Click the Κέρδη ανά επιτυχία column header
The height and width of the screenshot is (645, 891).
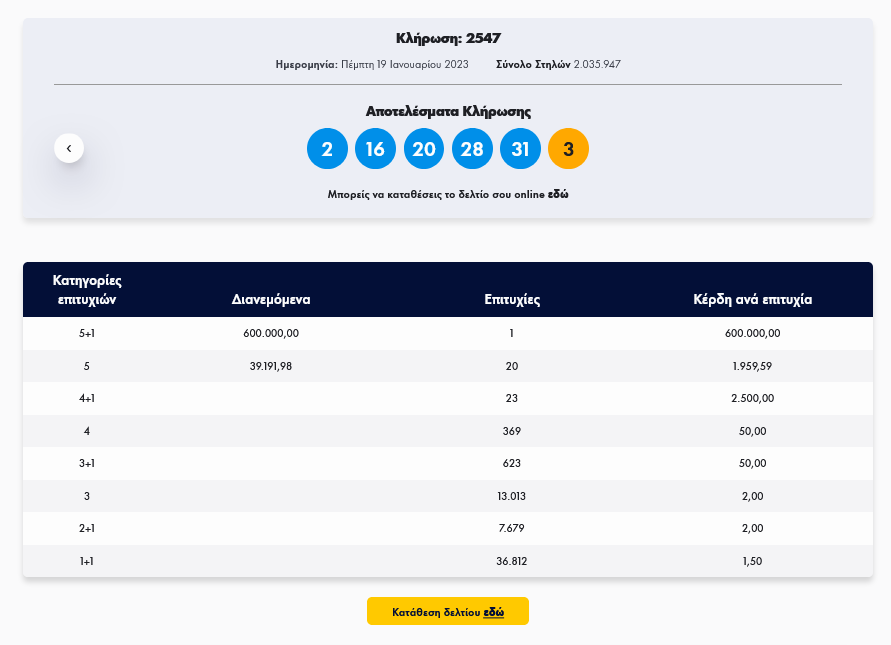752,299
